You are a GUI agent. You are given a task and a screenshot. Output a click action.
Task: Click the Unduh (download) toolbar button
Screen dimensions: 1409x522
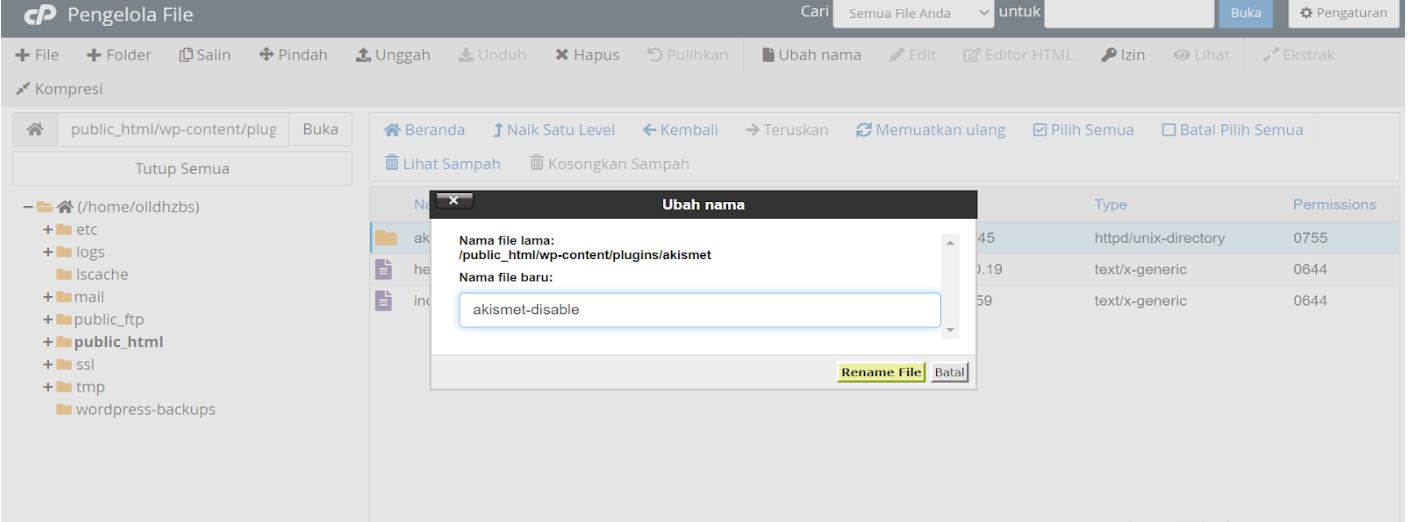[494, 53]
